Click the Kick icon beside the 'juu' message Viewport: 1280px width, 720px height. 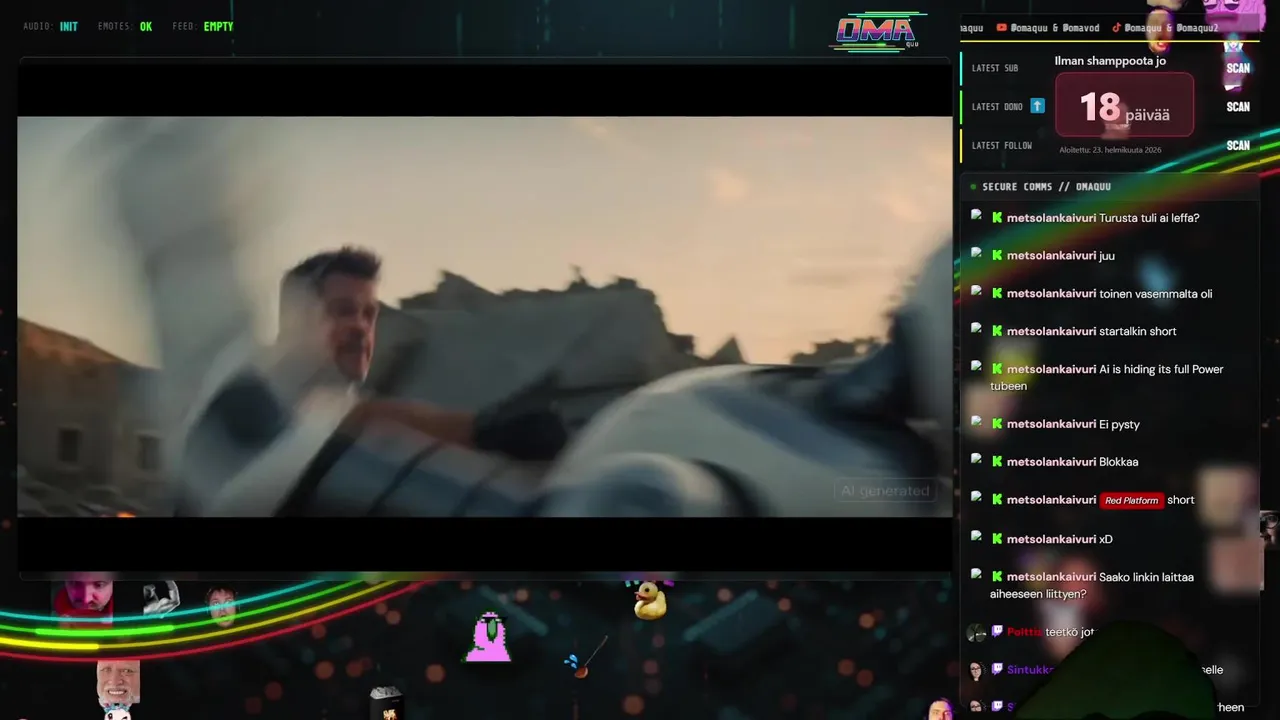[x=997, y=256]
